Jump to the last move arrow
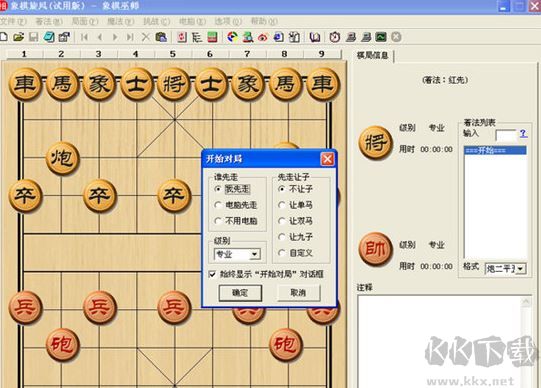This screenshot has width=541, height=388. click(130, 37)
